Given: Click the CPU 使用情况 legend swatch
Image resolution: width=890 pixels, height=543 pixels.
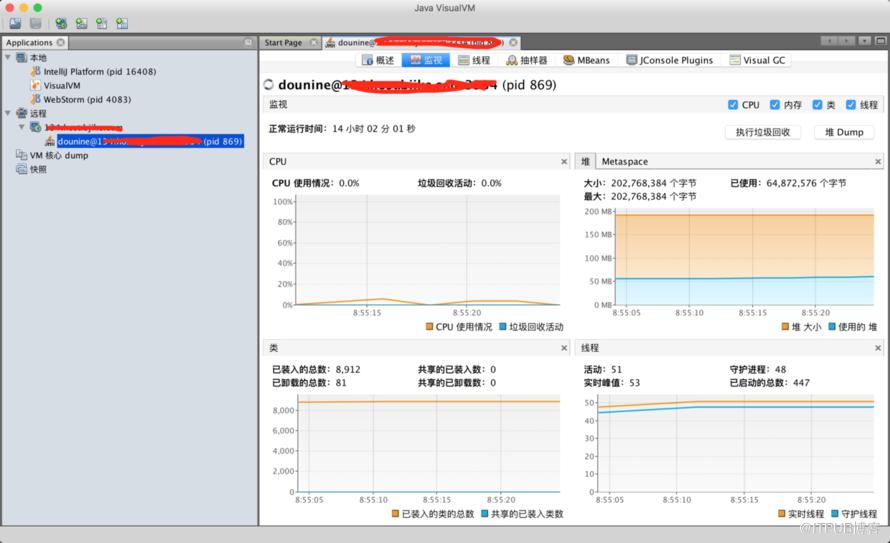Looking at the screenshot, I should click(x=430, y=327).
